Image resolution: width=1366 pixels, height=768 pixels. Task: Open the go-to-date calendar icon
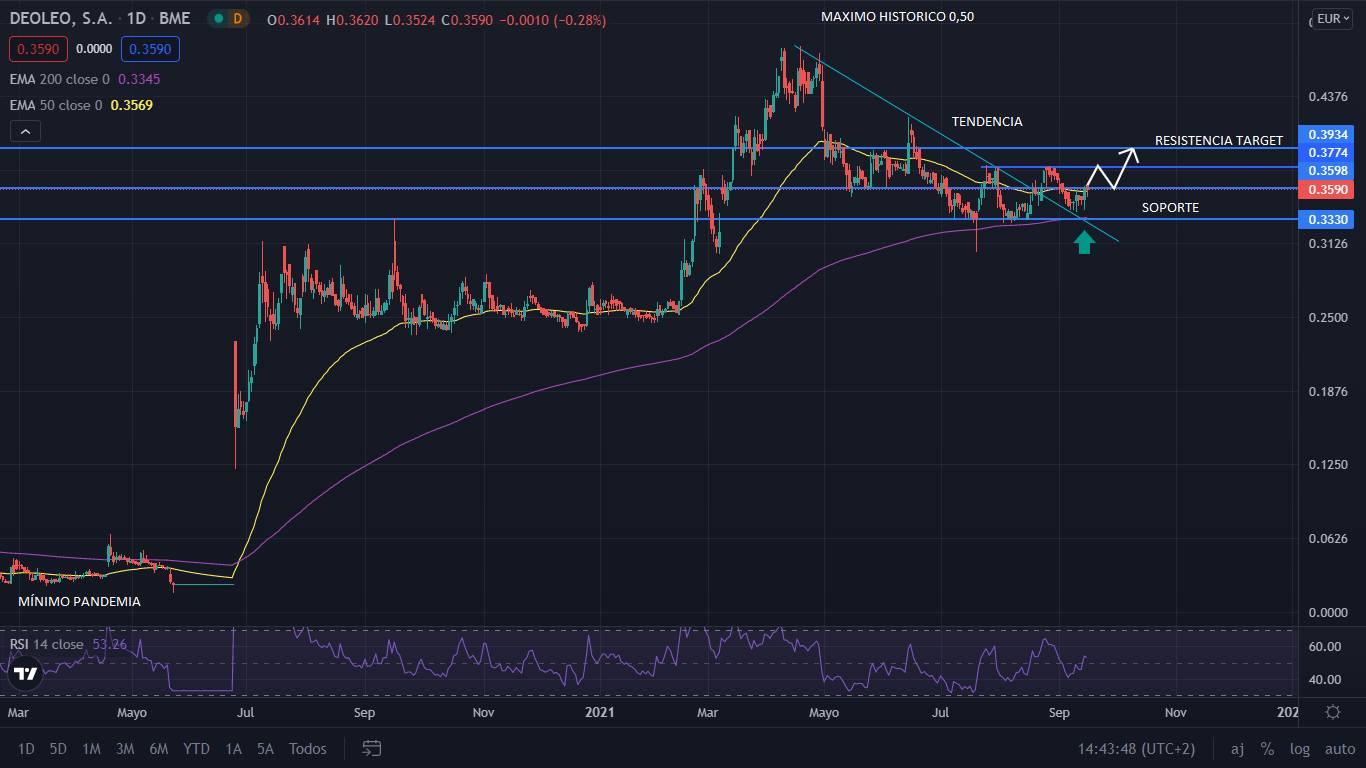tap(372, 748)
